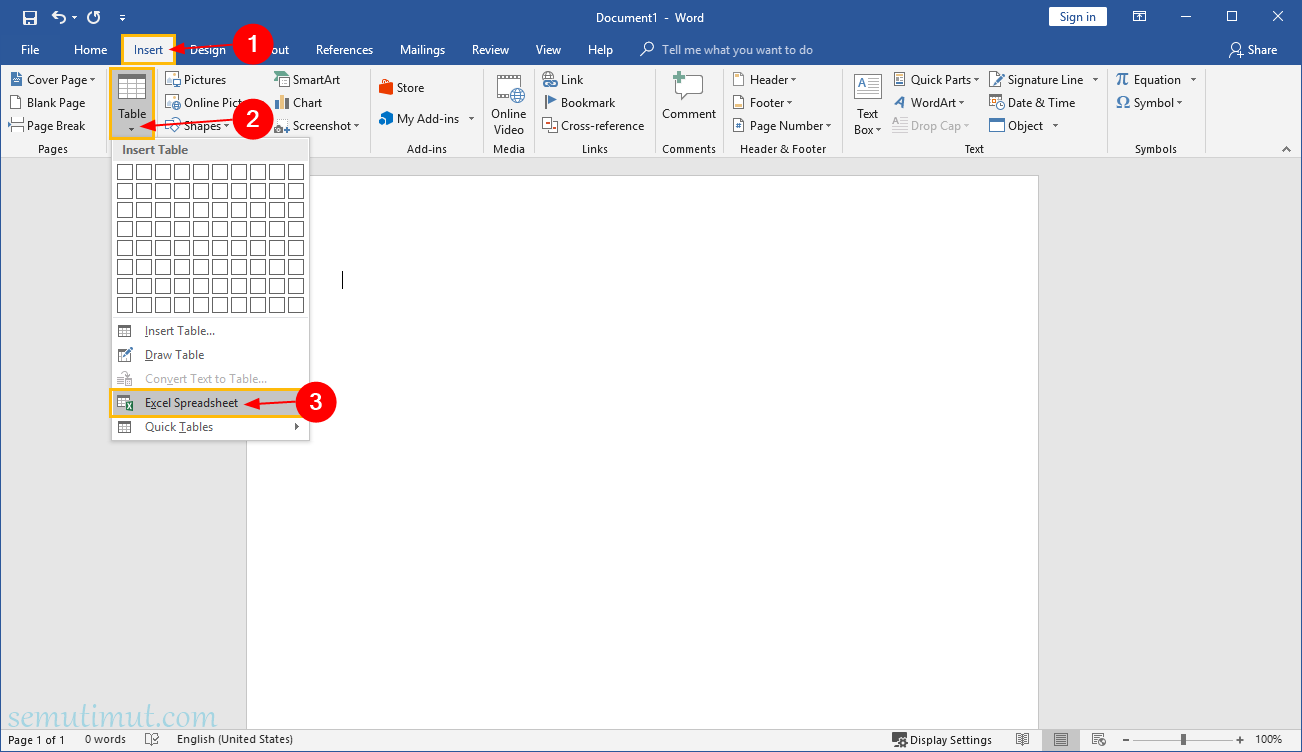The height and width of the screenshot is (752, 1302).
Task: Insert an Online Video
Action: pyautogui.click(x=509, y=105)
